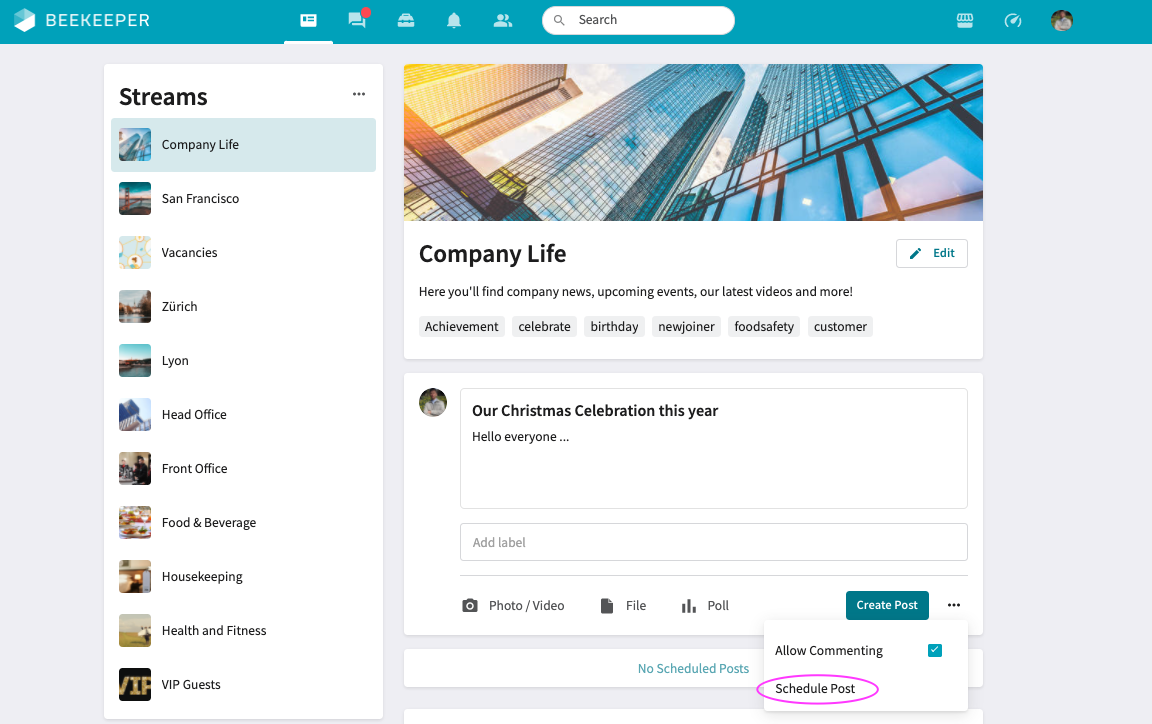Click Edit on Company Life stream

pos(931,253)
